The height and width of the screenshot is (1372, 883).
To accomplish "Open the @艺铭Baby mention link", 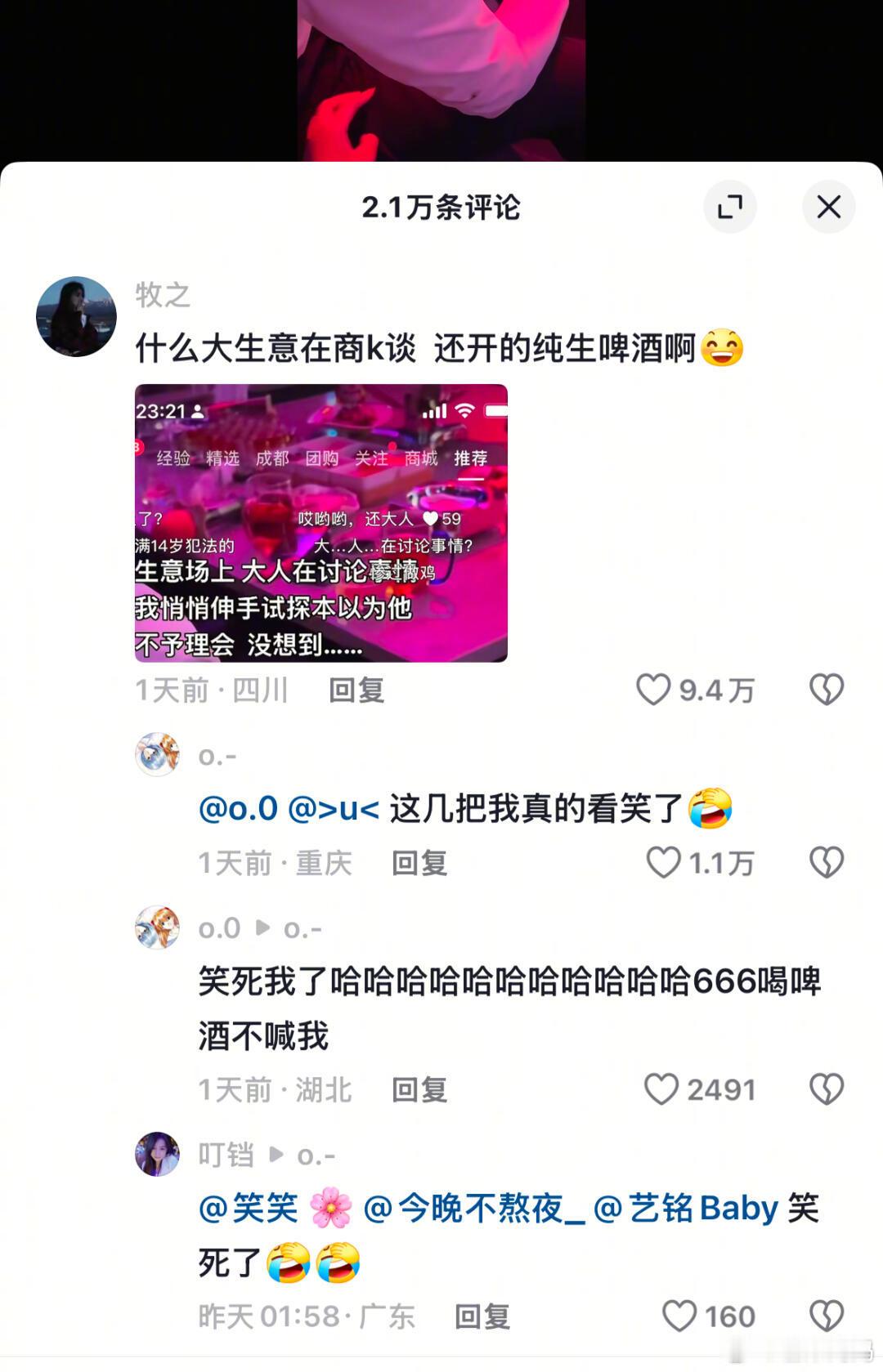I will pos(686,1208).
